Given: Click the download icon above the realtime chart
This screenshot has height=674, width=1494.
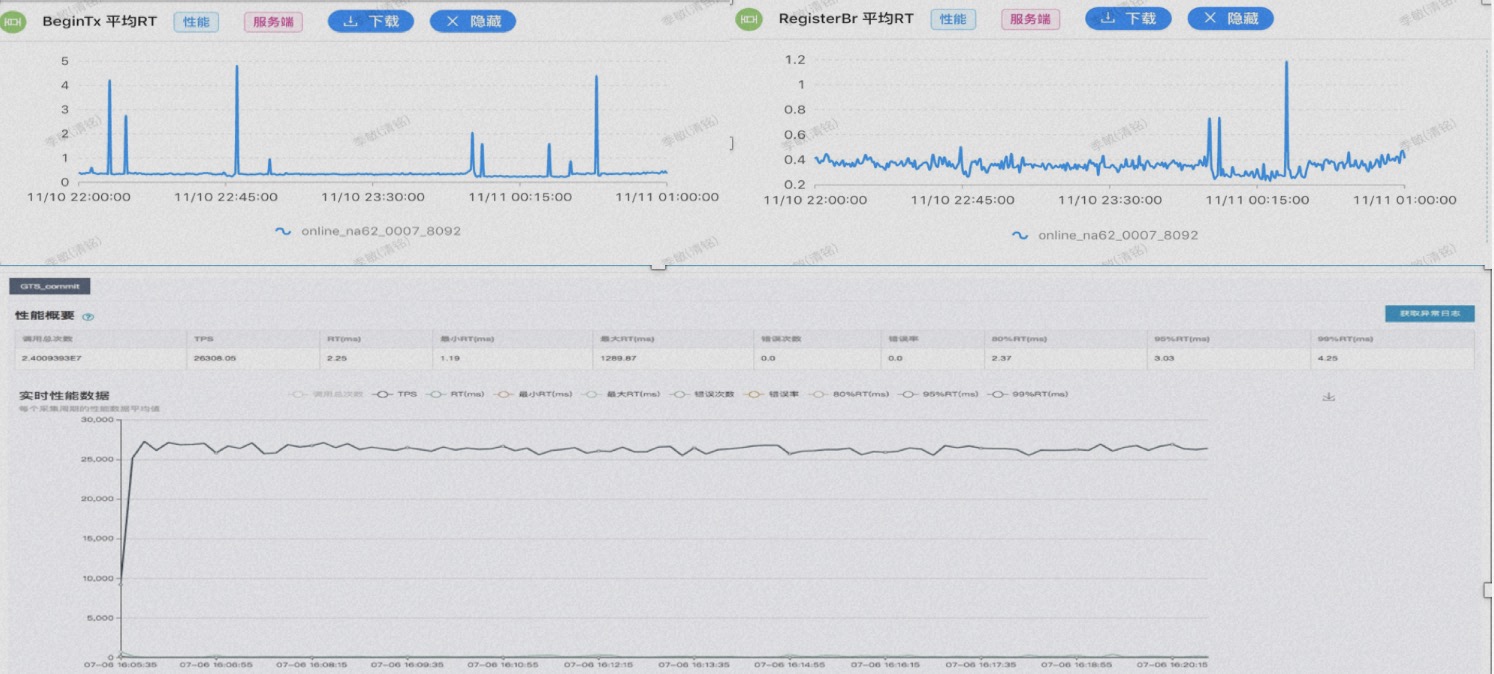Looking at the screenshot, I should (x=1328, y=397).
